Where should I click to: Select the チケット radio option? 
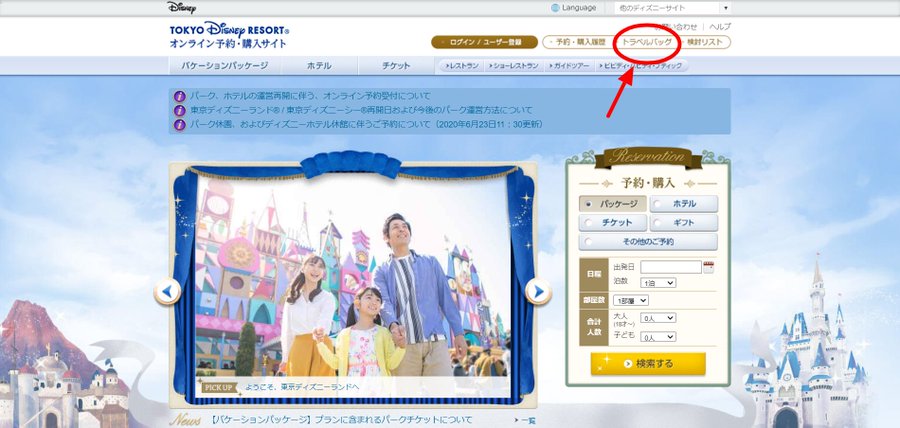coord(612,223)
